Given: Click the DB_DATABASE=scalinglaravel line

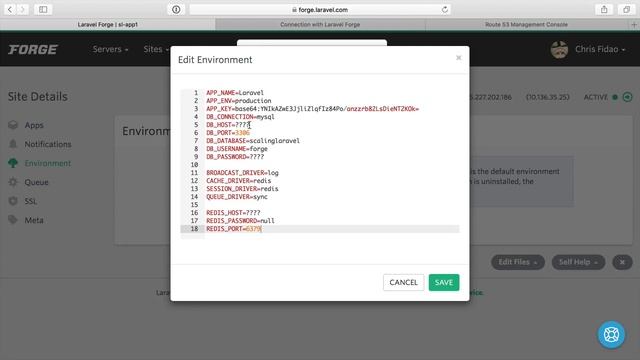Looking at the screenshot, I should coord(253,141).
